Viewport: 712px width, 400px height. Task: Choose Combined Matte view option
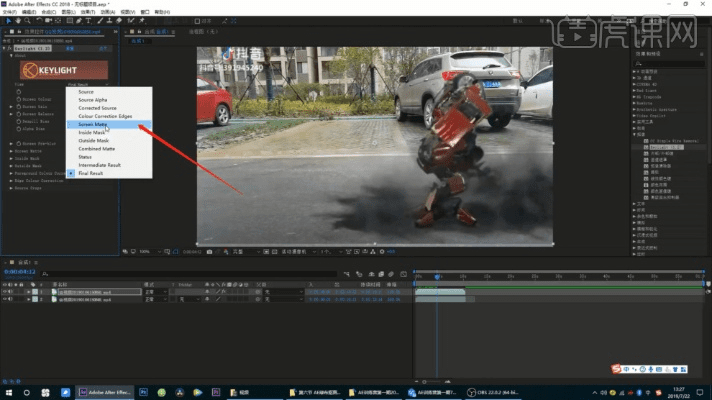pos(95,149)
